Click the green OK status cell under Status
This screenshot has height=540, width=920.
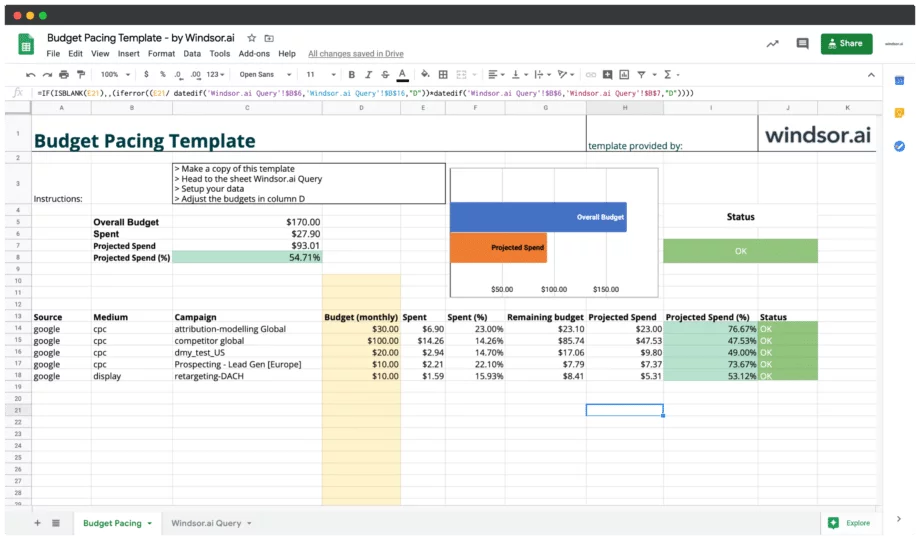[x=740, y=251]
